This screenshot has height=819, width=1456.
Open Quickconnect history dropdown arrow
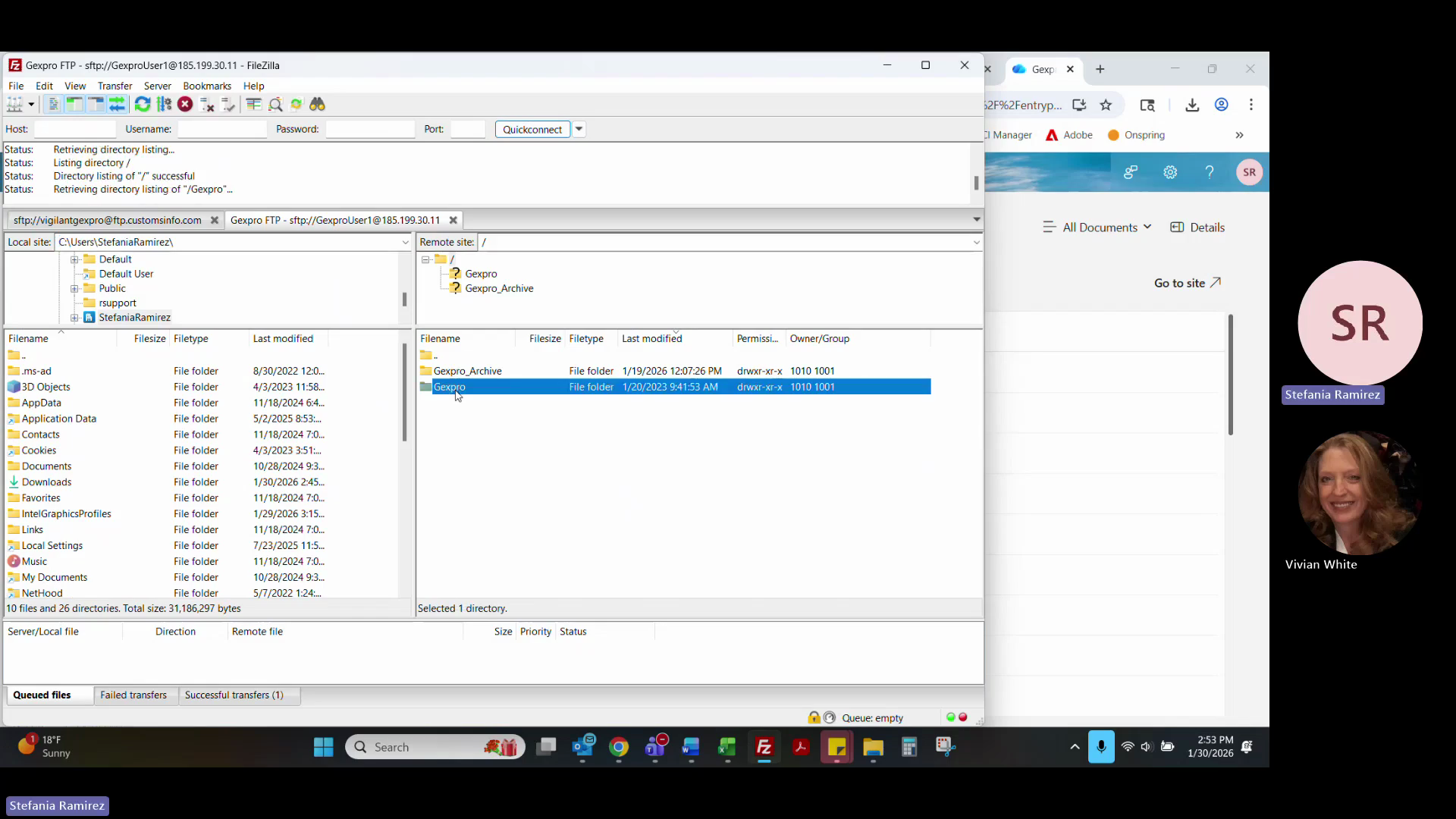coord(579,129)
